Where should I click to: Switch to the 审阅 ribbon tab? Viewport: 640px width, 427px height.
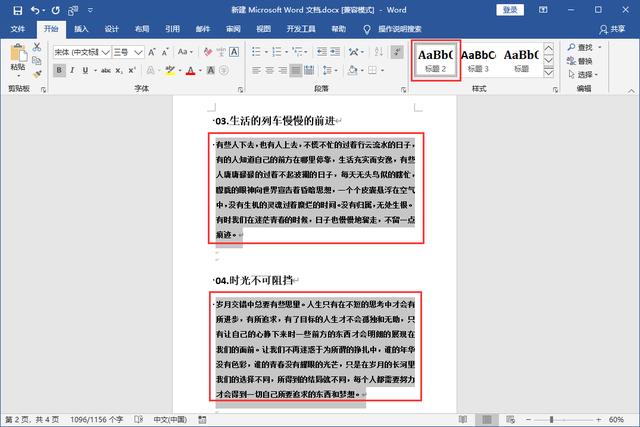coord(233,29)
